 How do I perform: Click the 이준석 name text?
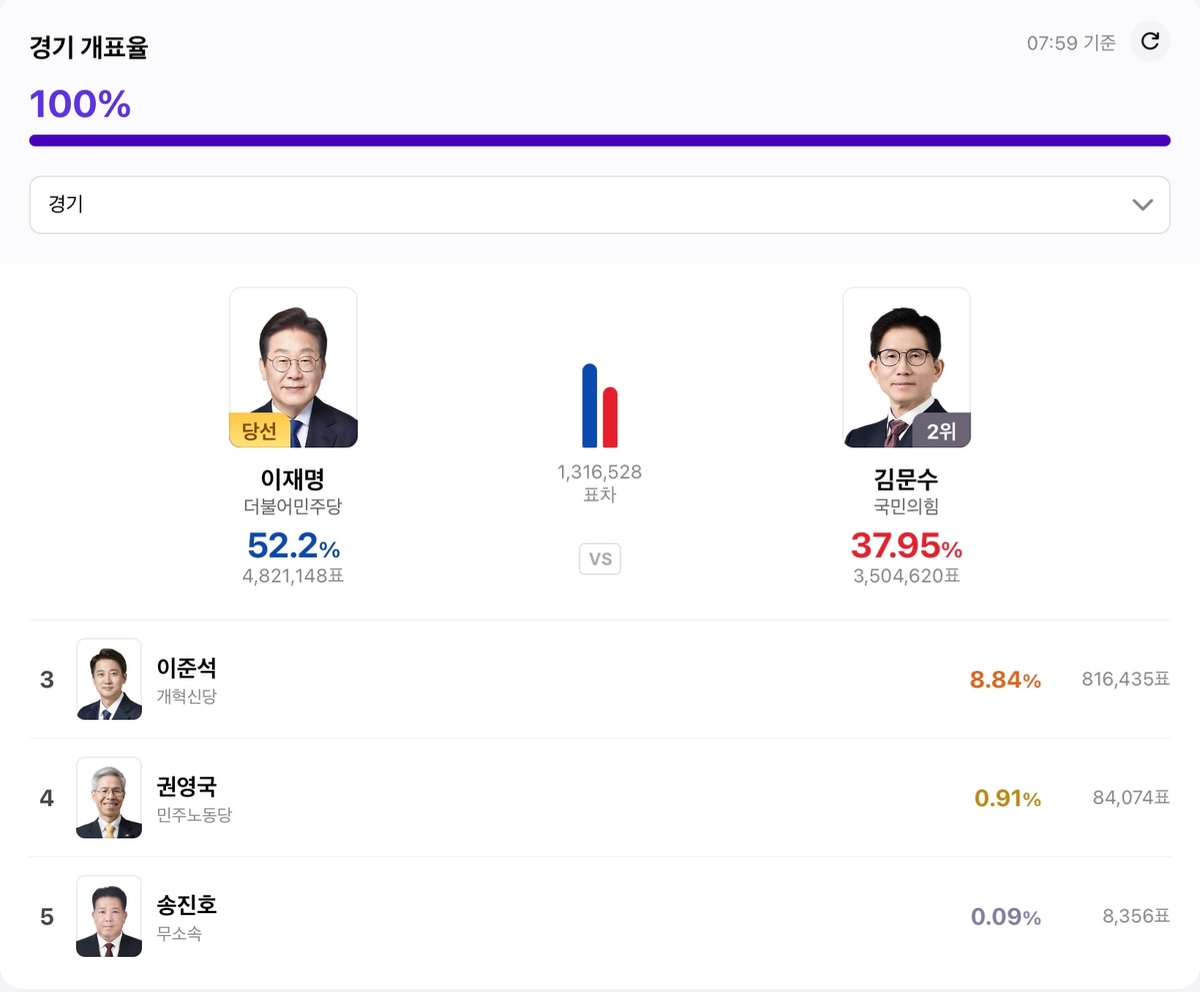[187, 668]
